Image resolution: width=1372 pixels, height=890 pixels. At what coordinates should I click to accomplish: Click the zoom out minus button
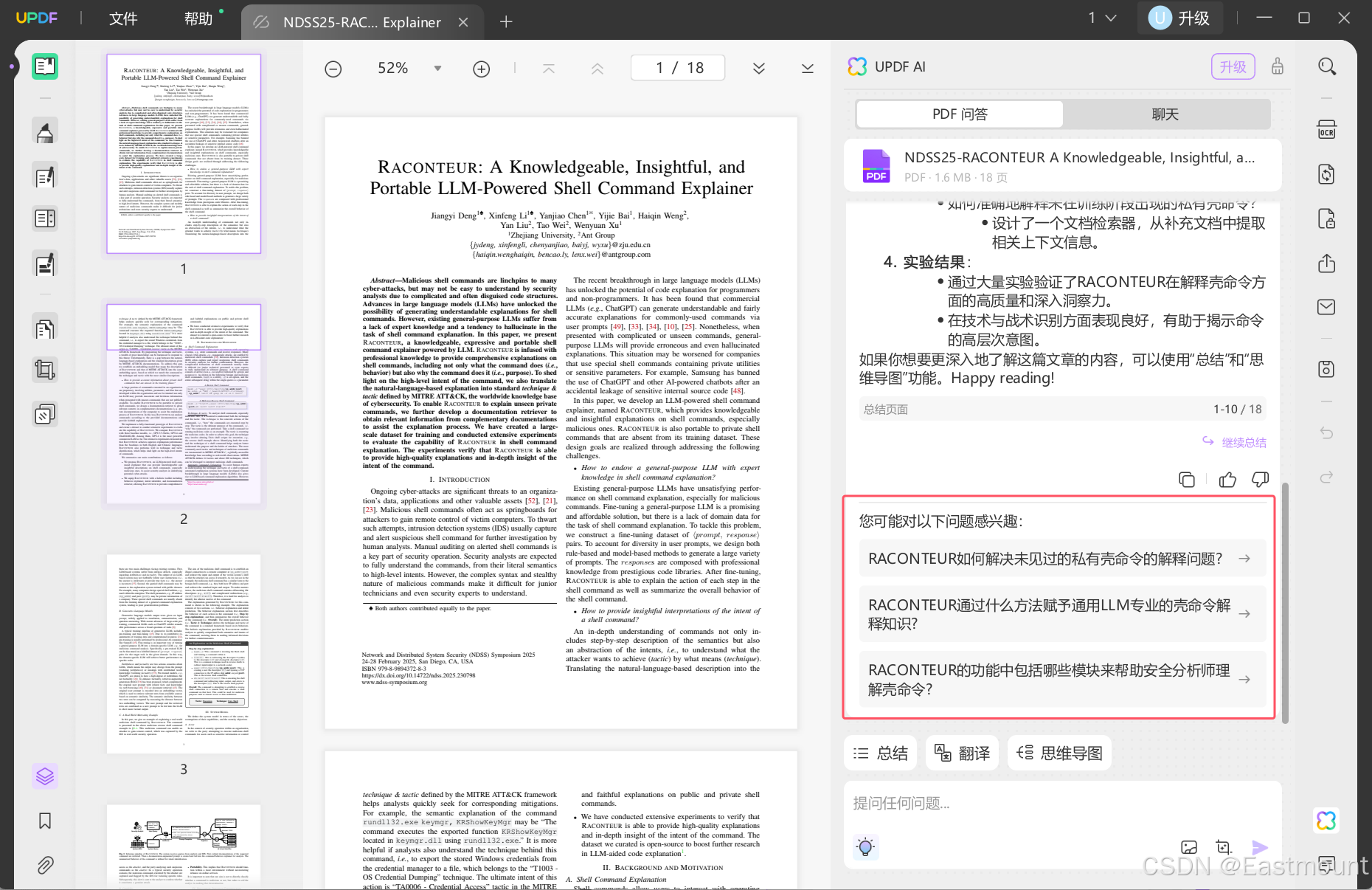tap(333, 69)
